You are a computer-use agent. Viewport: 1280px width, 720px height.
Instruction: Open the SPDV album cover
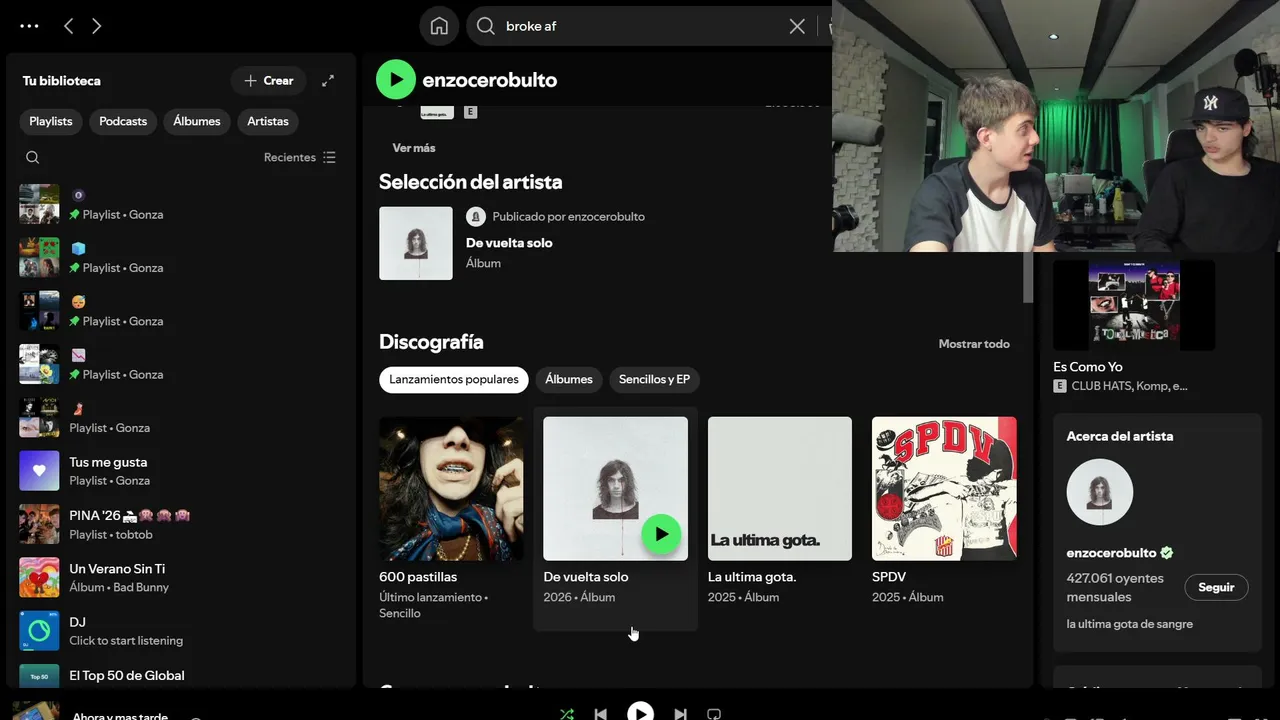(x=944, y=489)
